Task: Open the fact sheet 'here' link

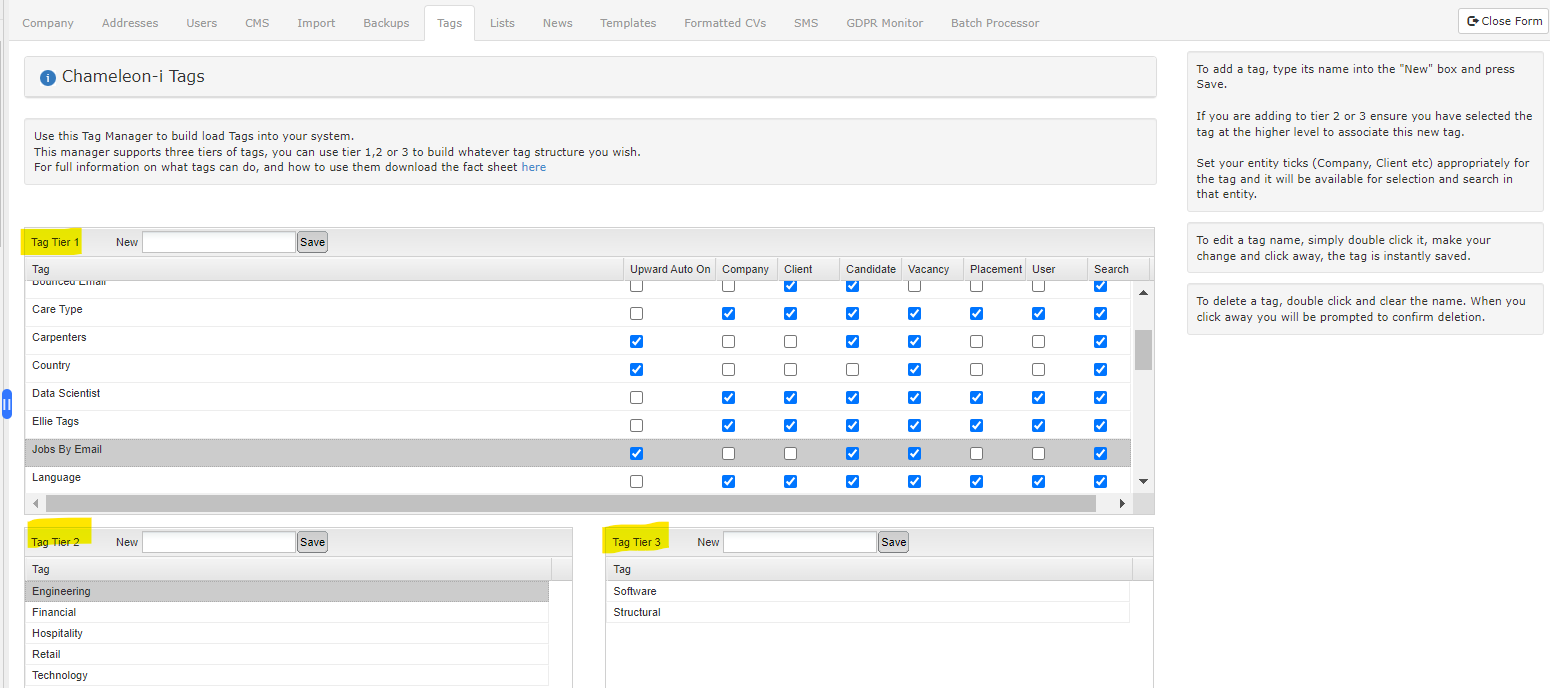Action: pyautogui.click(x=534, y=167)
